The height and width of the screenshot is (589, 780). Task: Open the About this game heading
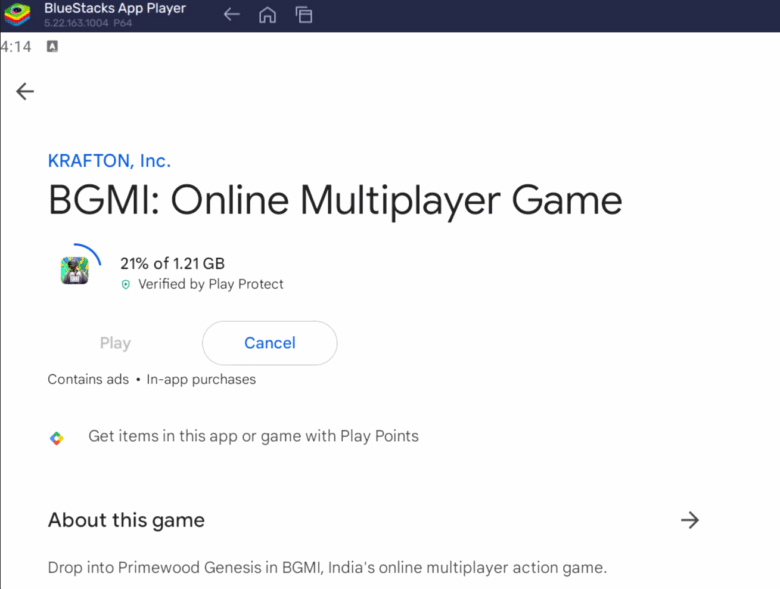tap(126, 520)
